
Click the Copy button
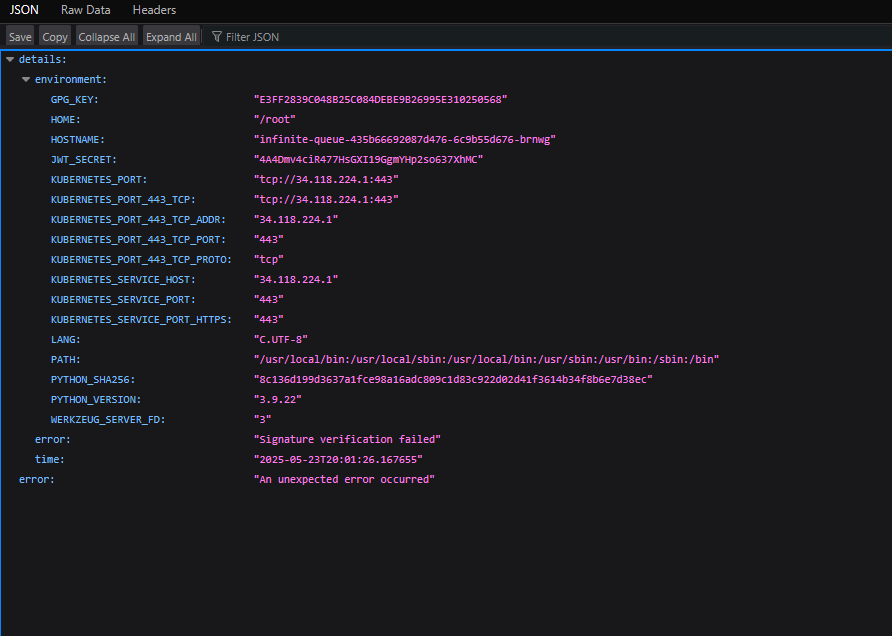pos(55,37)
